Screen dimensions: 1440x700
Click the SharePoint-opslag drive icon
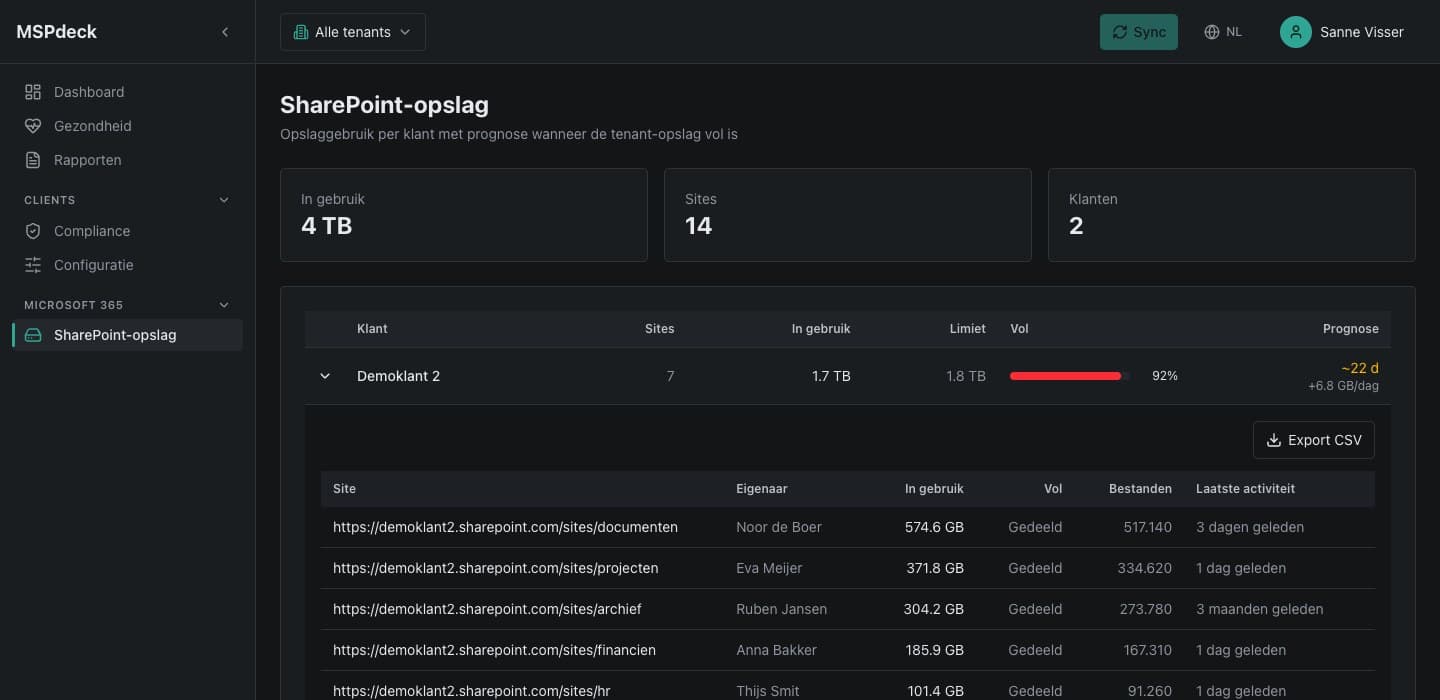point(33,335)
